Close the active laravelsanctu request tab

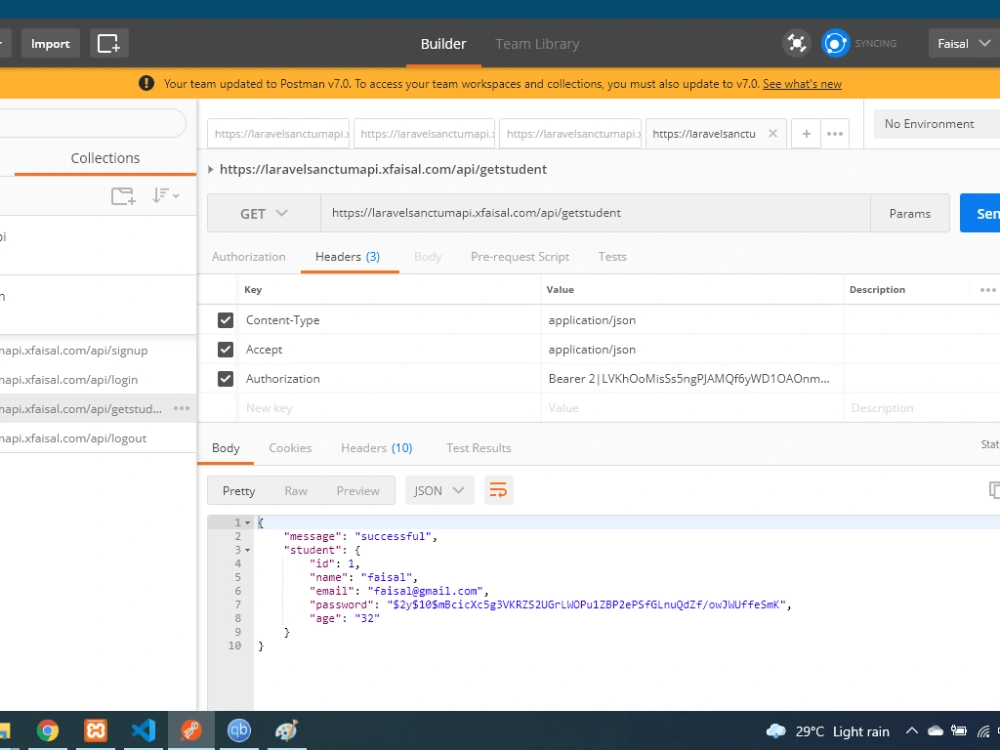(x=772, y=133)
